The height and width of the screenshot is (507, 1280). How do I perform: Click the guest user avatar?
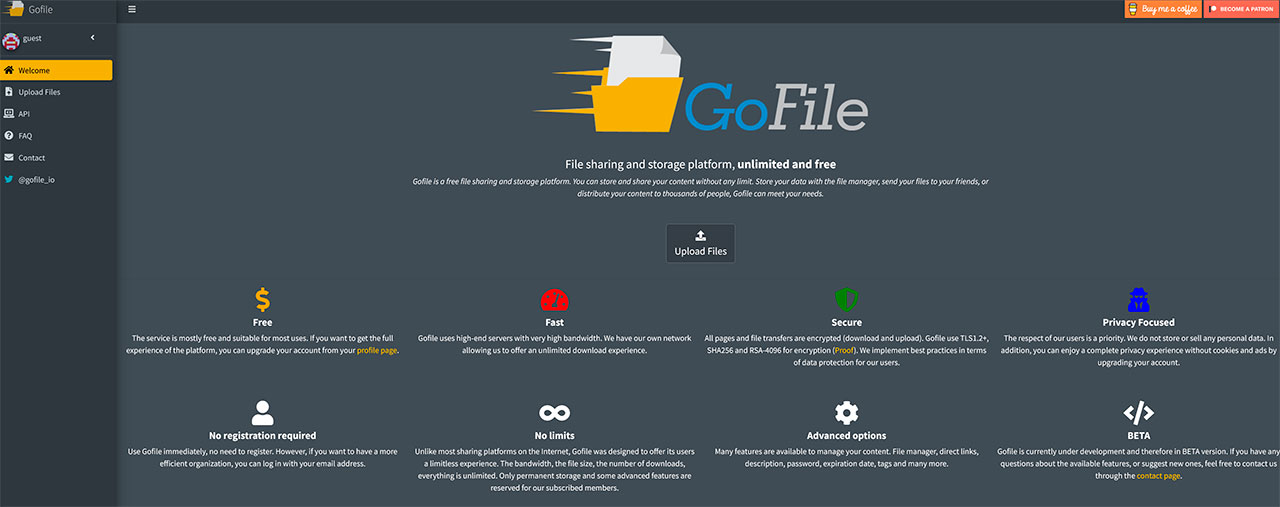pos(11,40)
